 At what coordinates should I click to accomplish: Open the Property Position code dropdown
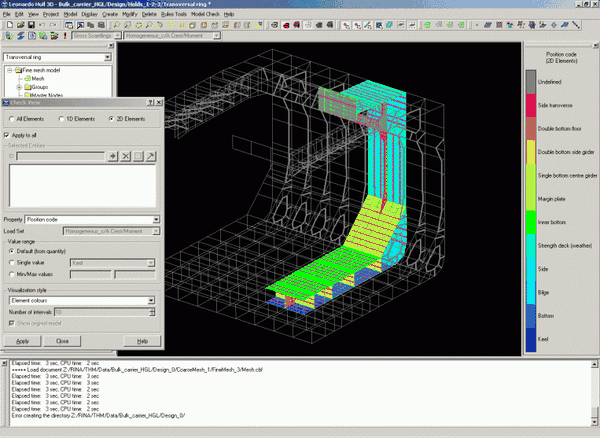point(156,218)
